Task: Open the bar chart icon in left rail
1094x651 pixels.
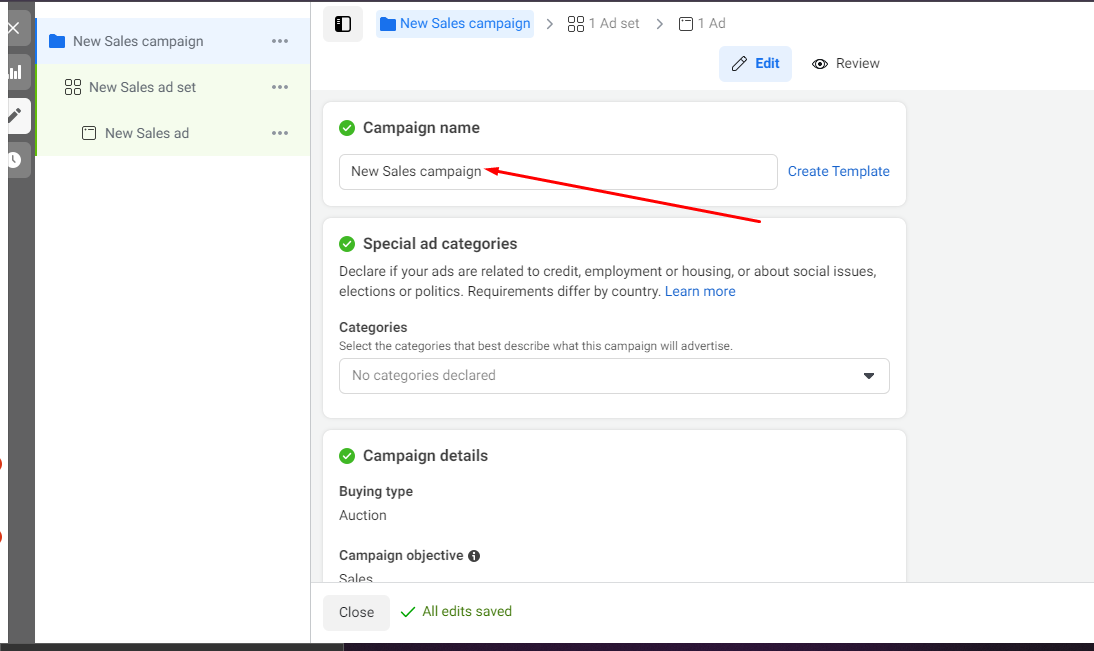Action: tap(15, 72)
